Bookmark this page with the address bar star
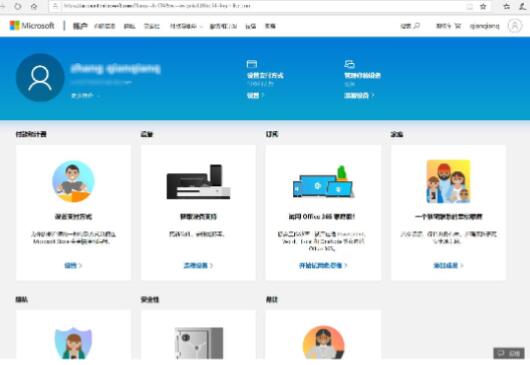This screenshot has width=530, height=365. [x=483, y=6]
